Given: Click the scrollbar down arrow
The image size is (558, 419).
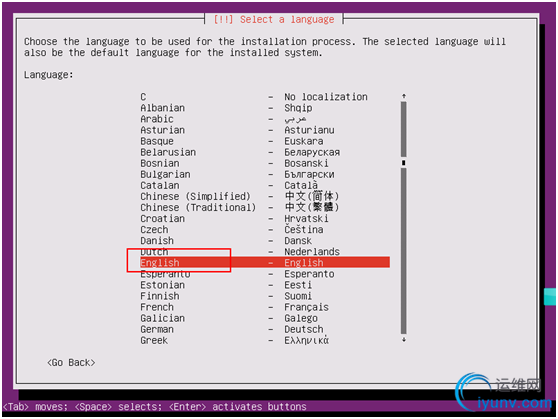Looking at the screenshot, I should [404, 340].
